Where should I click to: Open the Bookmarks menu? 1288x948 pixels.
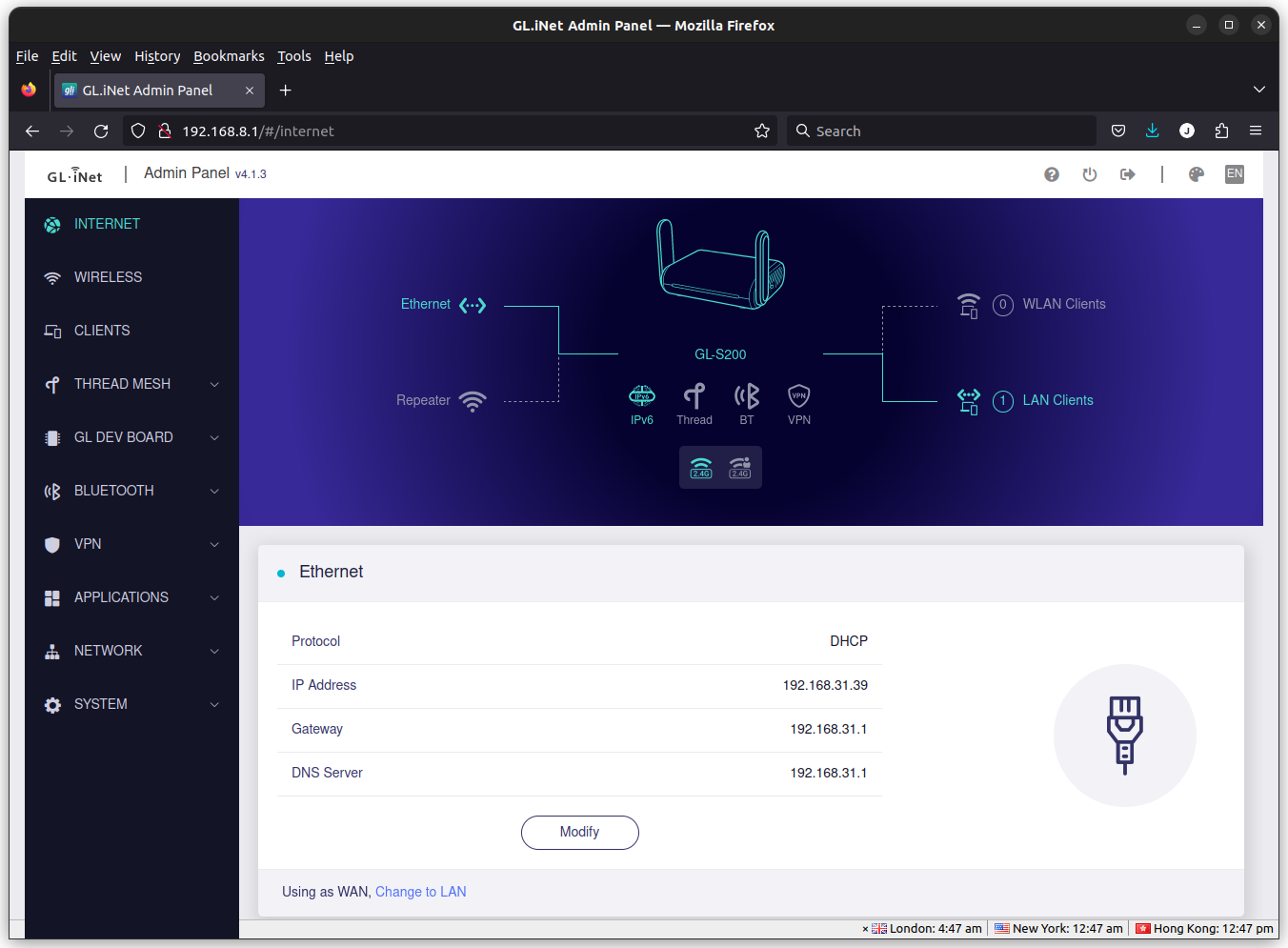[229, 56]
